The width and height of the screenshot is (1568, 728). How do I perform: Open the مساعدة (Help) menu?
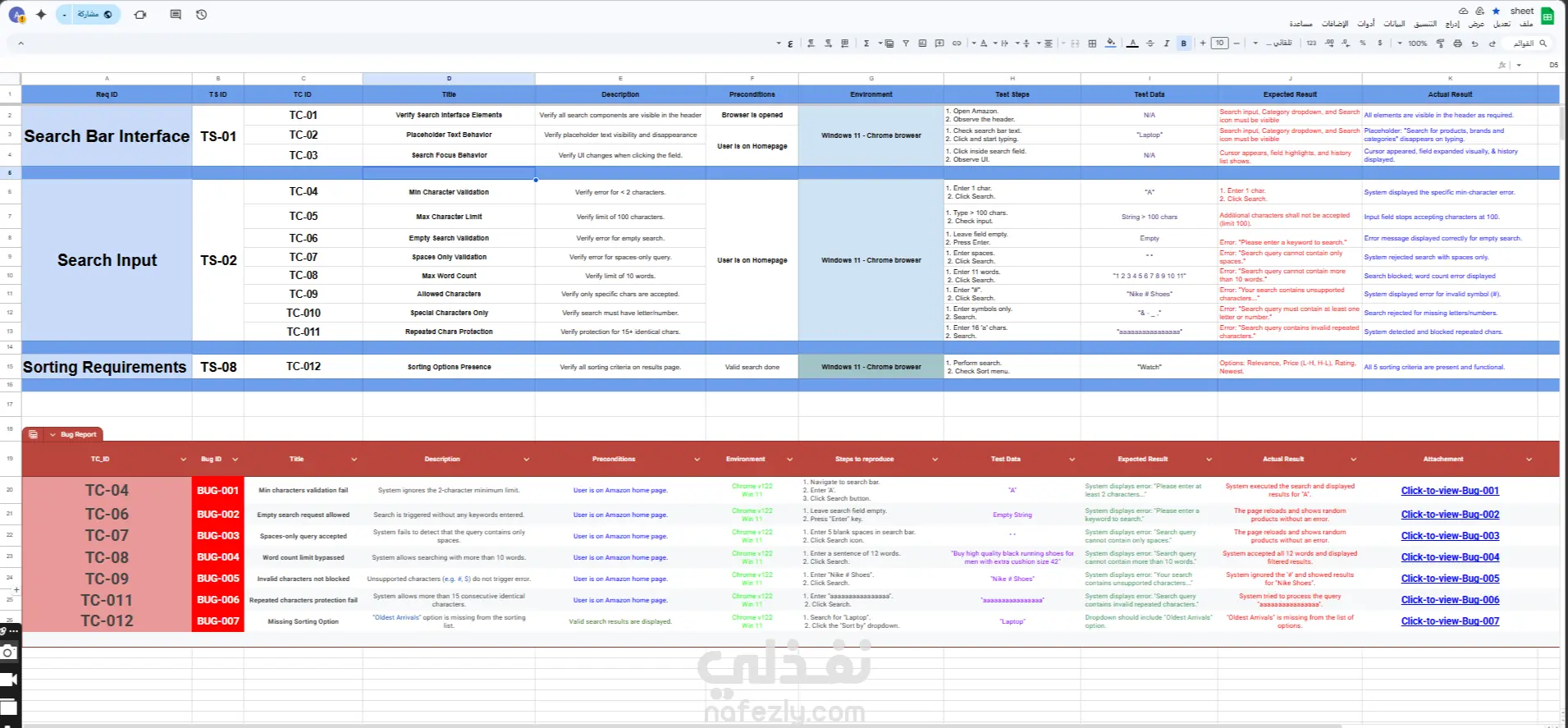[x=1301, y=24]
